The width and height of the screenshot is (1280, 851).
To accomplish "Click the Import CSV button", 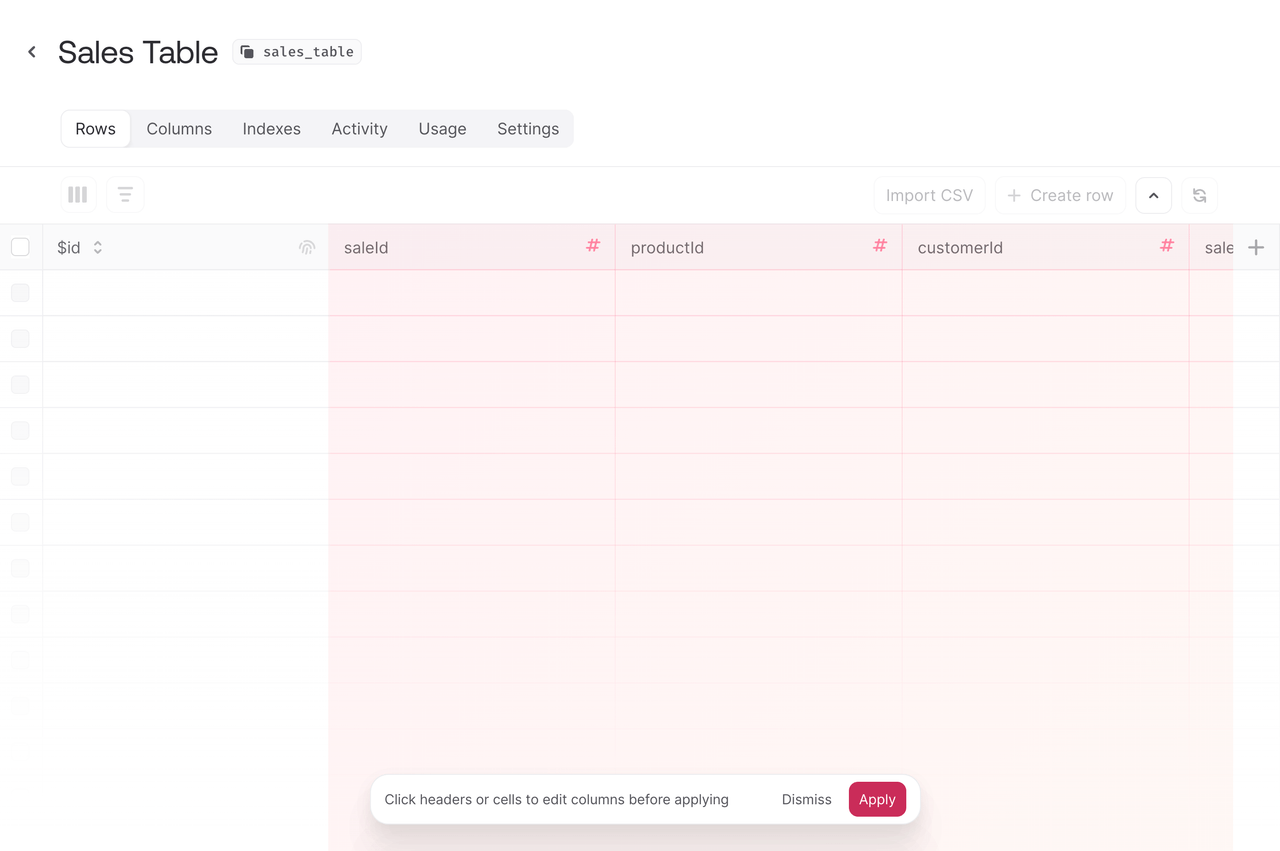I will (929, 196).
